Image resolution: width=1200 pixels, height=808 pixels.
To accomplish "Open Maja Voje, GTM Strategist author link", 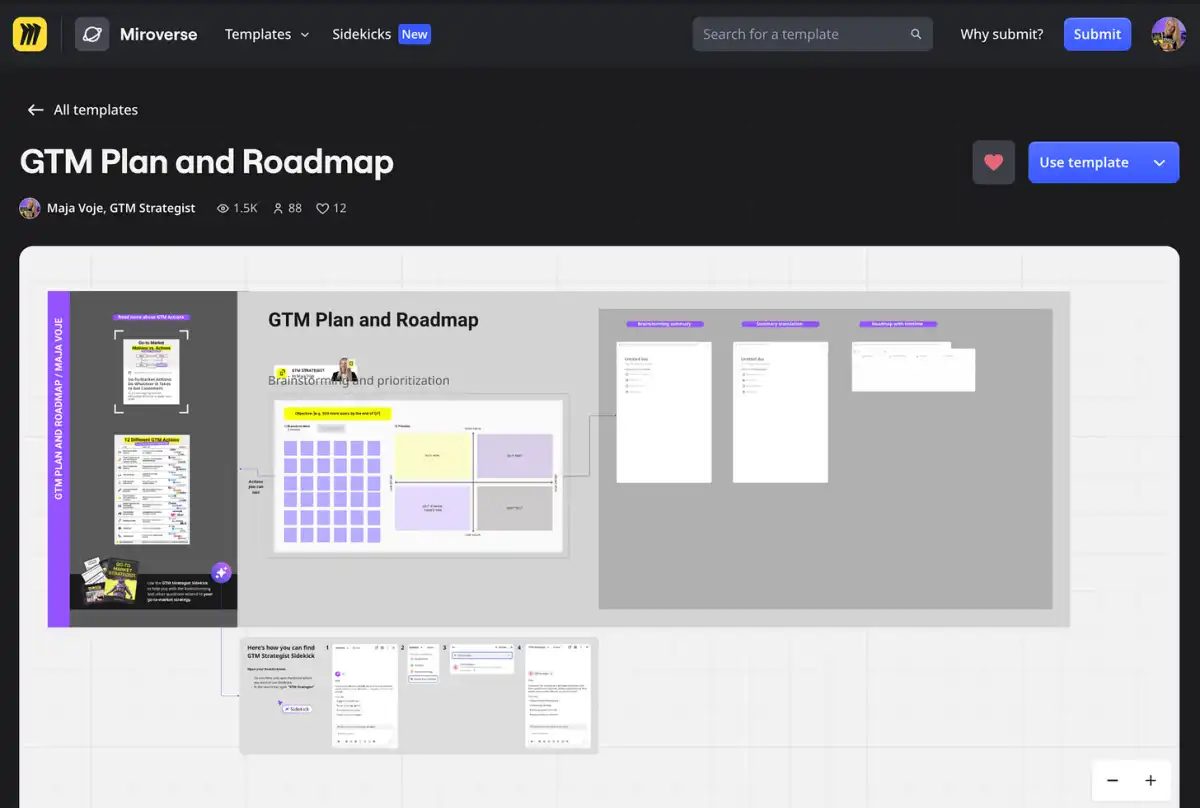I will pos(121,208).
